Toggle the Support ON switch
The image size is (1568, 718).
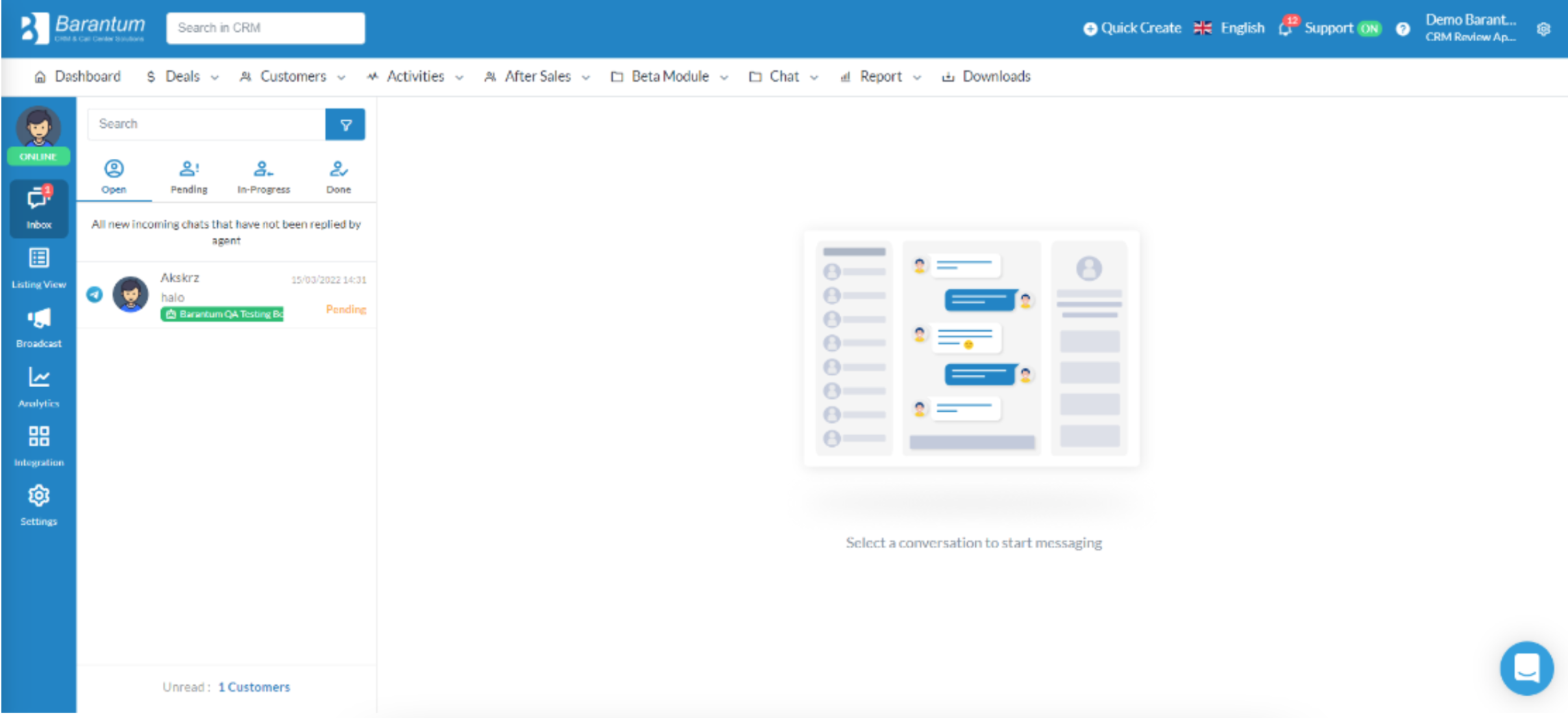tap(1369, 29)
